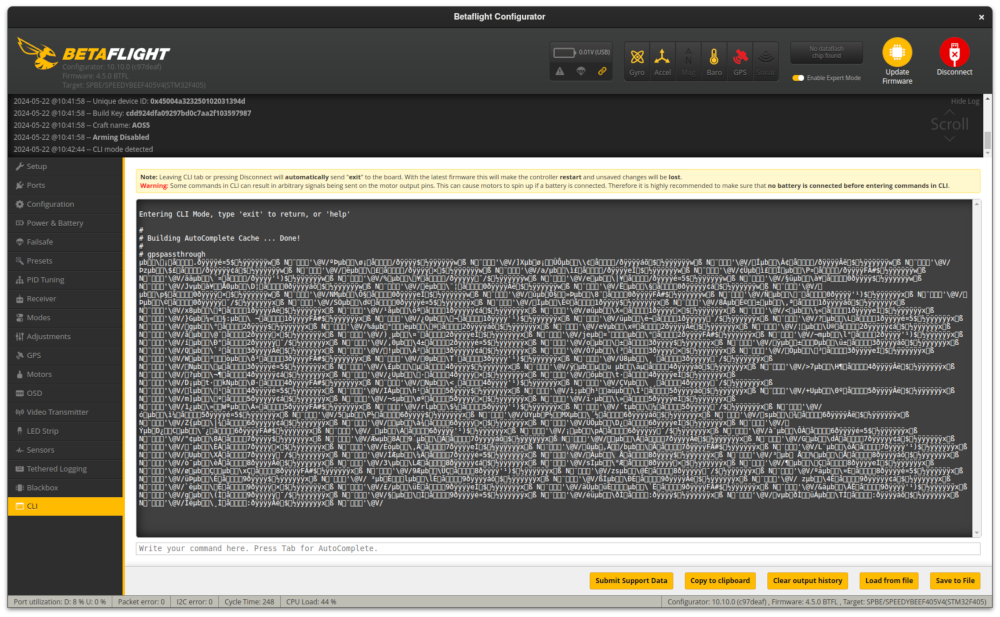The width and height of the screenshot is (1000, 617).
Task: Click the Accel sensor status icon
Action: pyautogui.click(x=662, y=61)
